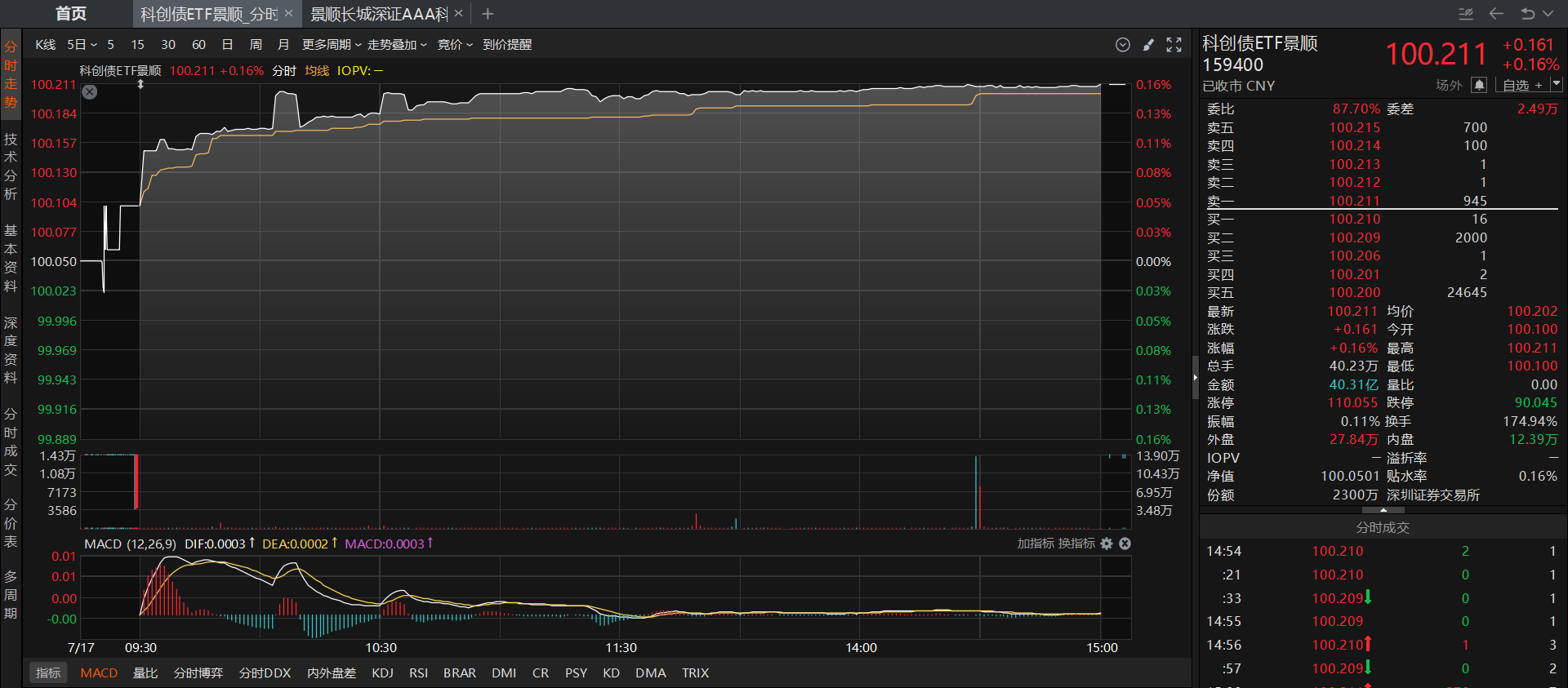Open MACD indicator settings gear
The image size is (1568, 688).
(1107, 544)
